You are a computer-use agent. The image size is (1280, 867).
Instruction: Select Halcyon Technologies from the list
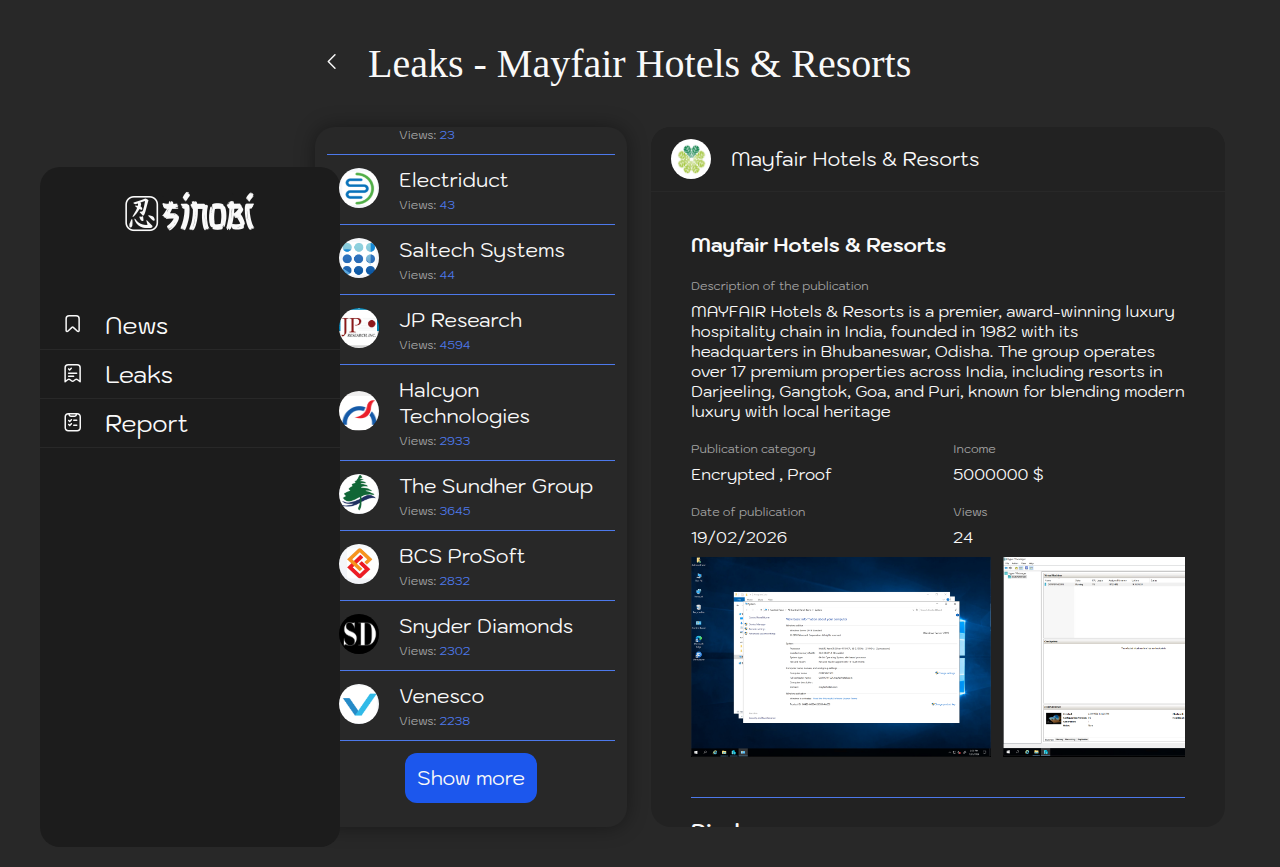[x=464, y=403]
